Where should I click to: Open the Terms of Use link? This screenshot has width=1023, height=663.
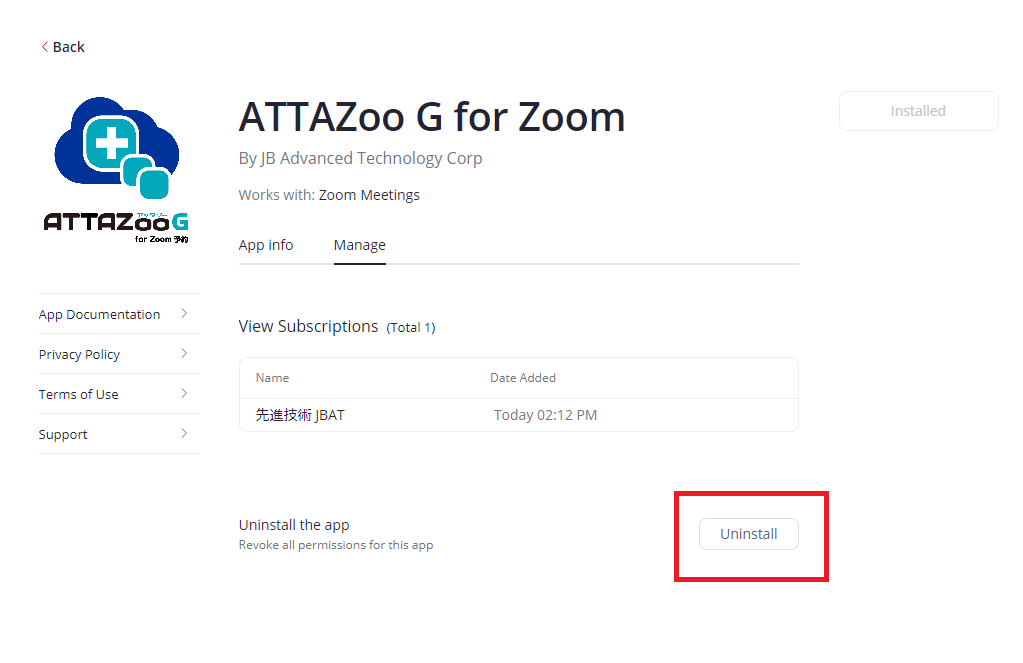click(x=78, y=394)
